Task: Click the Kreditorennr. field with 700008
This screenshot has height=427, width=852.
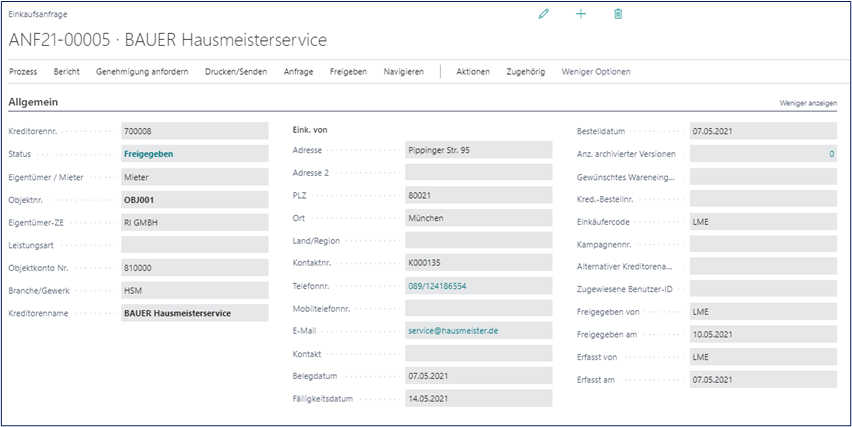Action: coord(194,131)
